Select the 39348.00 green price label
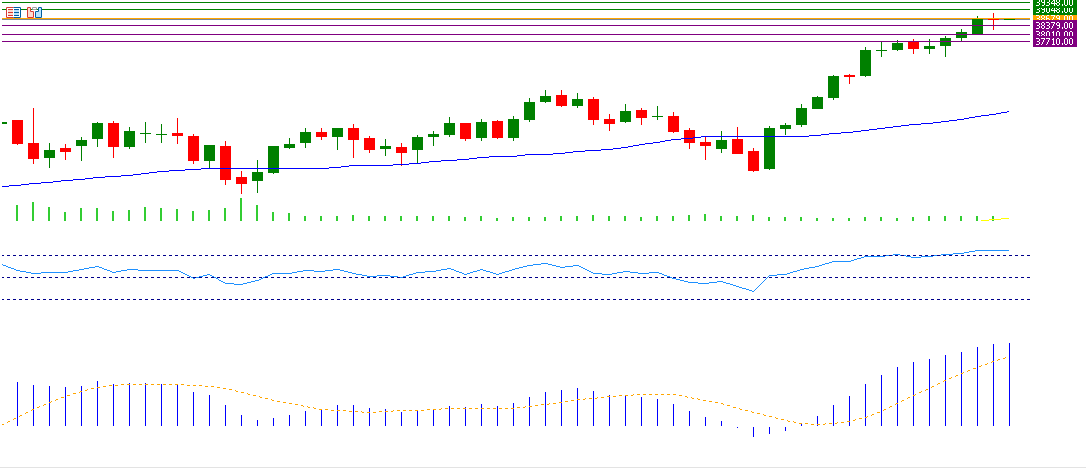This screenshot has height=468, width=1086. (x=1054, y=3)
